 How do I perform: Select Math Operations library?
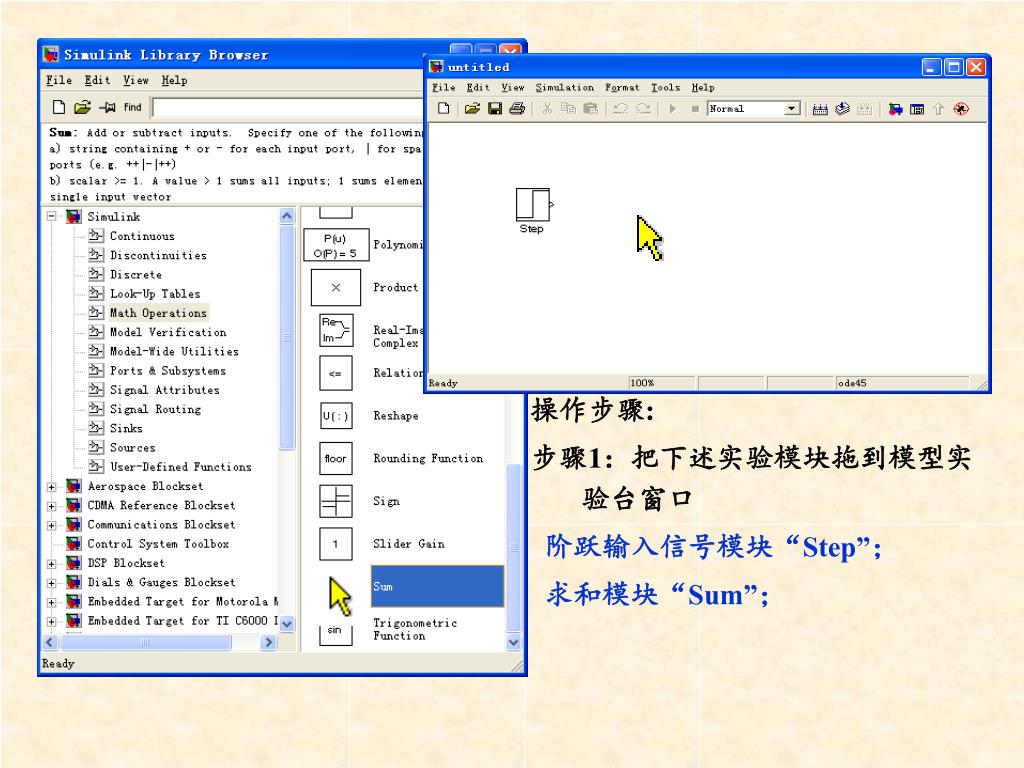(x=158, y=313)
